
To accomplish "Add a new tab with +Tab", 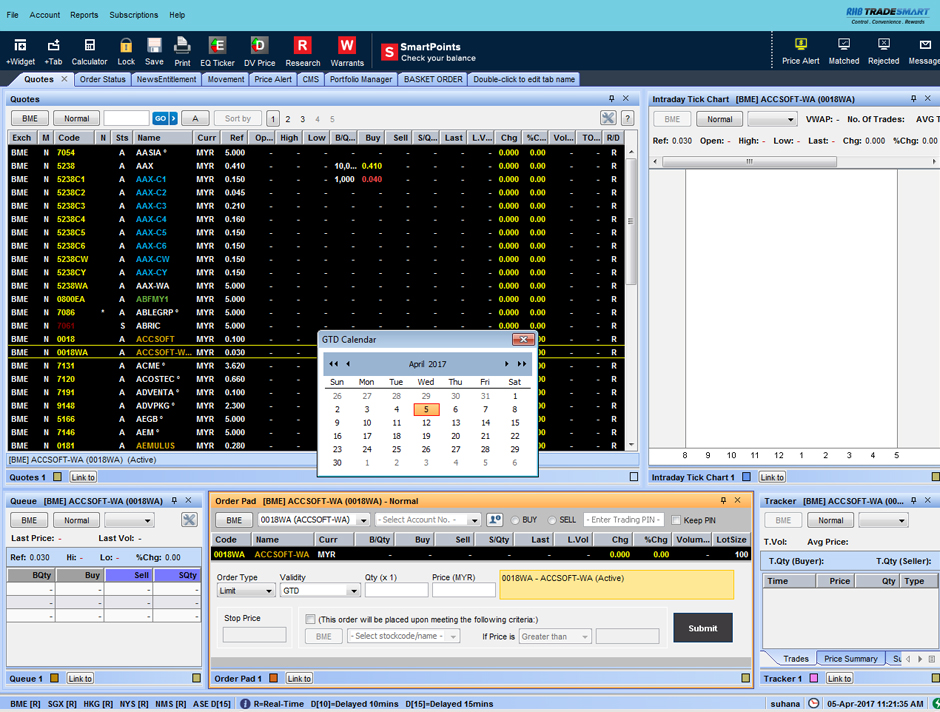I will click(53, 52).
